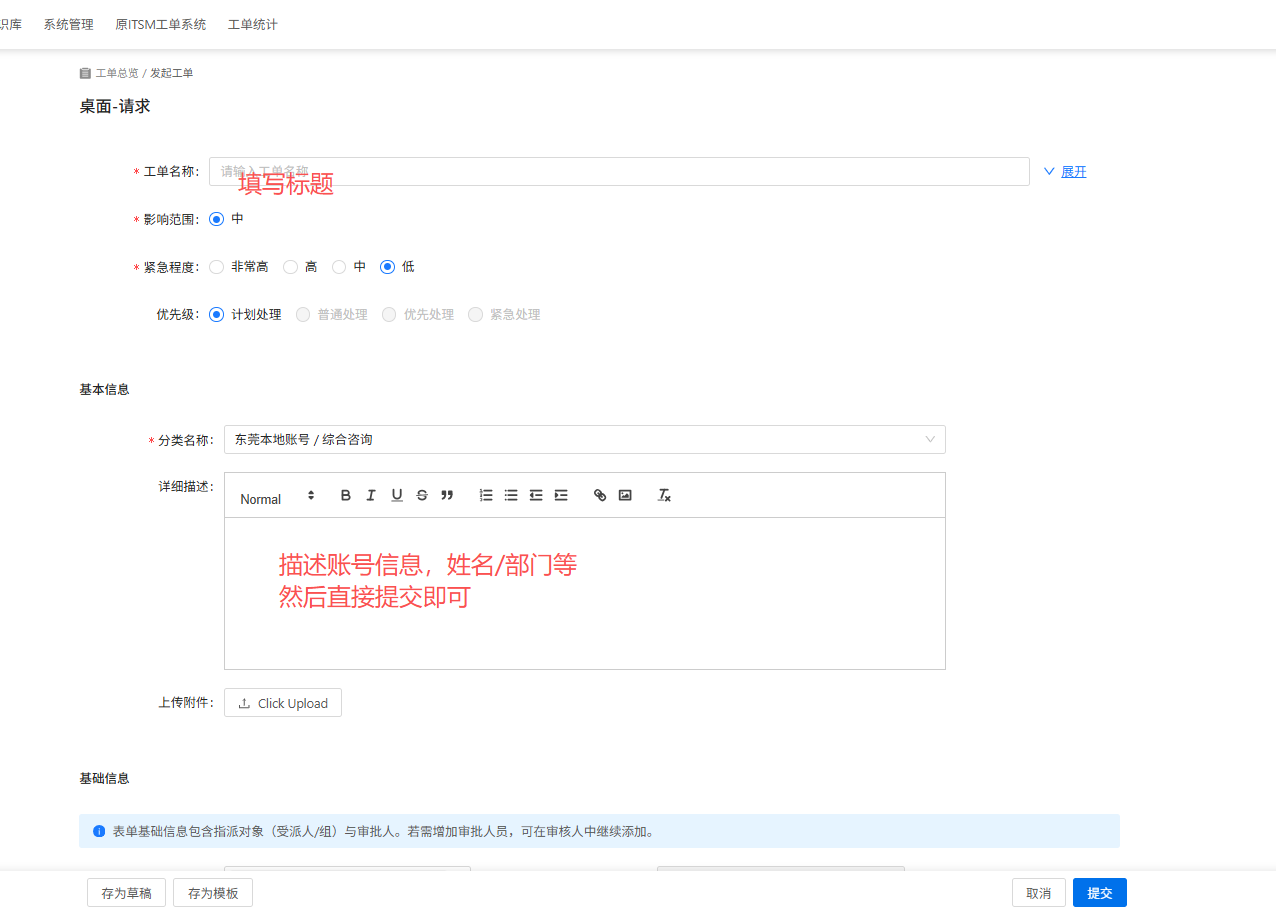Insert bulleted list
The image size is (1276, 914).
tap(511, 495)
